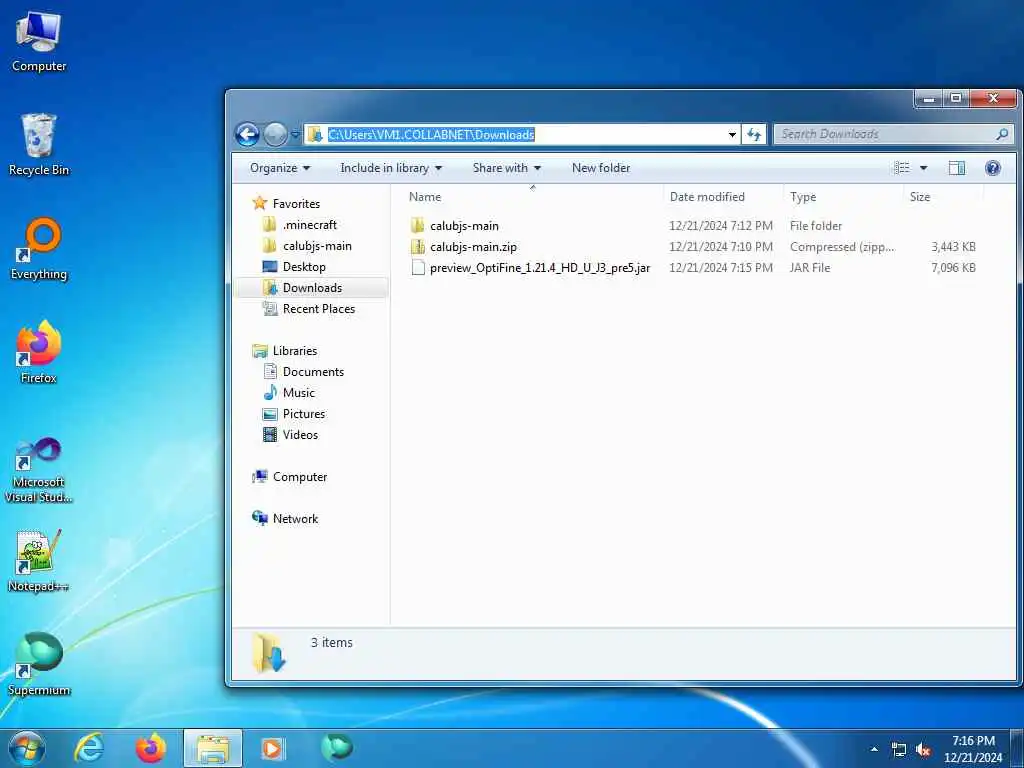This screenshot has height=768, width=1024.
Task: Select the OptiFine jar file icon
Action: [417, 268]
